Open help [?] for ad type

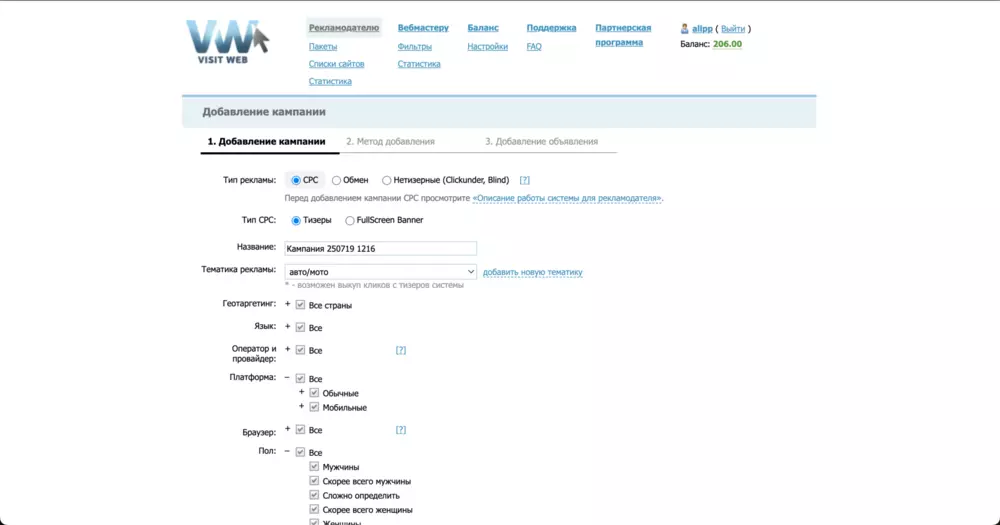tap(524, 181)
